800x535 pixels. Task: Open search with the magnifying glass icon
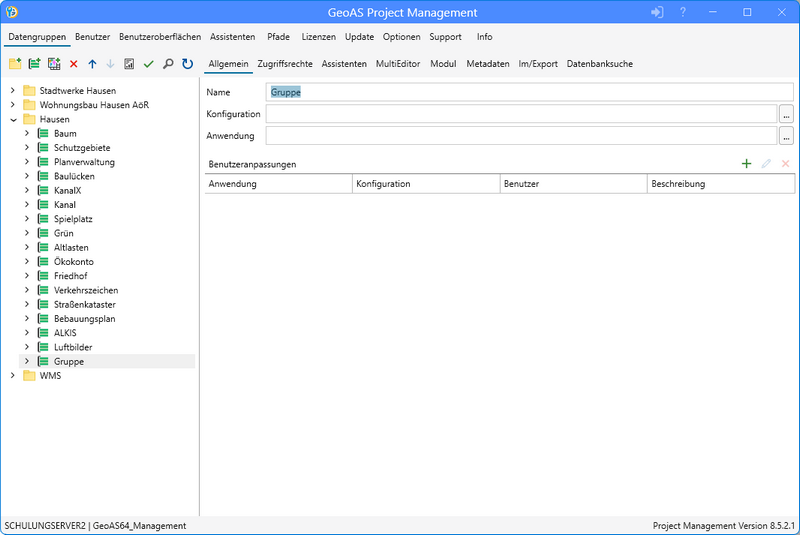[167, 64]
